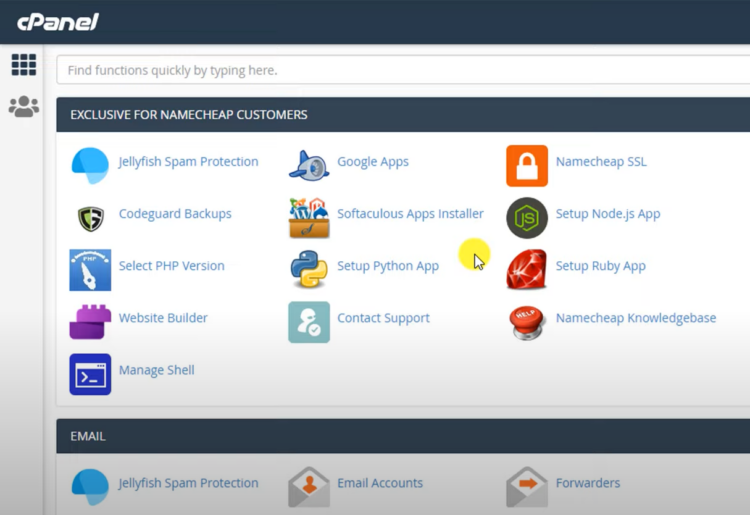The height and width of the screenshot is (515, 750).
Task: Open Jellyfish Spam Protection link in Exclusive section
Action: click(188, 162)
